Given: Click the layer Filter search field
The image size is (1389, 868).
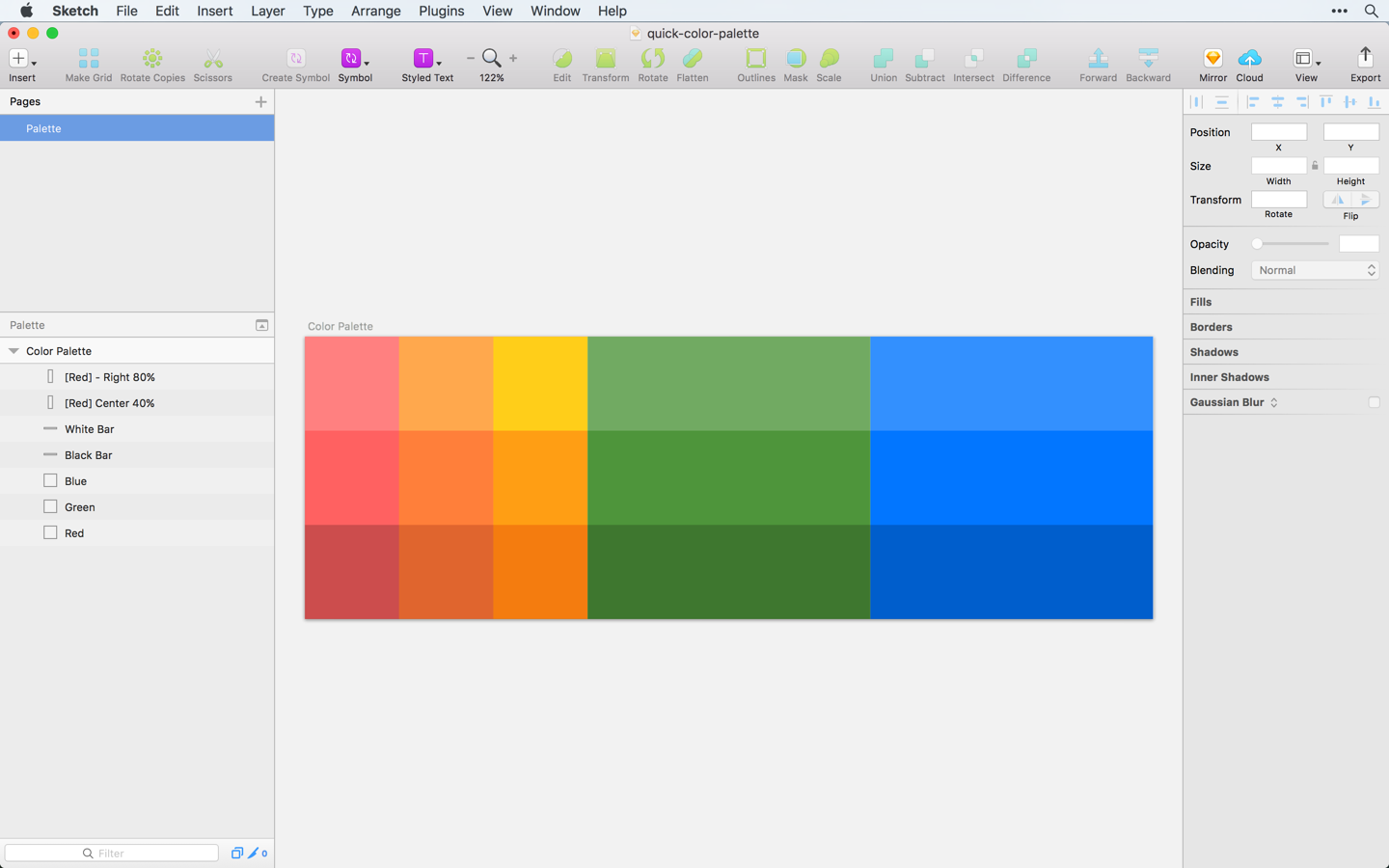Looking at the screenshot, I should (x=111, y=853).
